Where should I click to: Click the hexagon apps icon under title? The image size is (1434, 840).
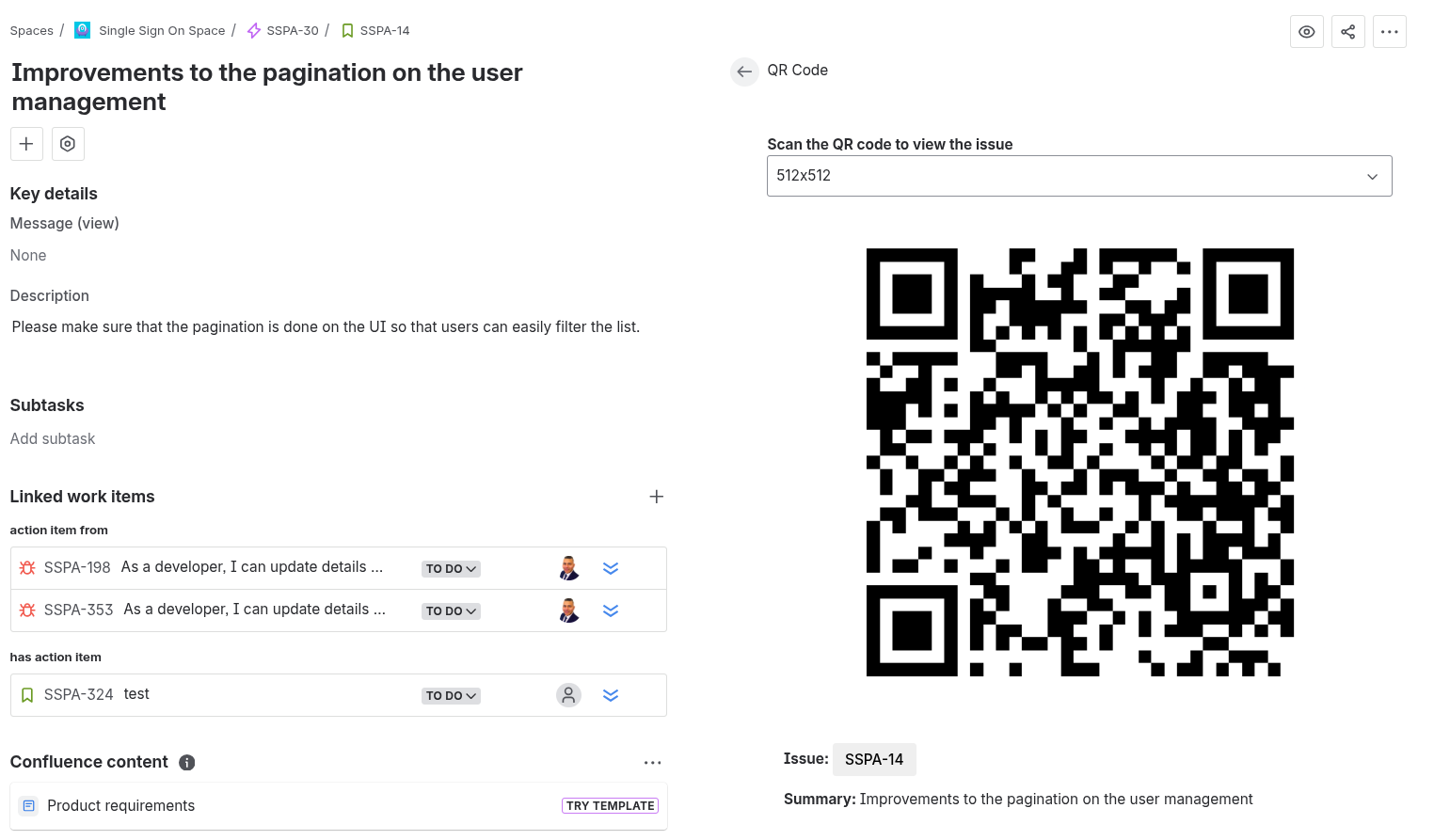pos(68,144)
